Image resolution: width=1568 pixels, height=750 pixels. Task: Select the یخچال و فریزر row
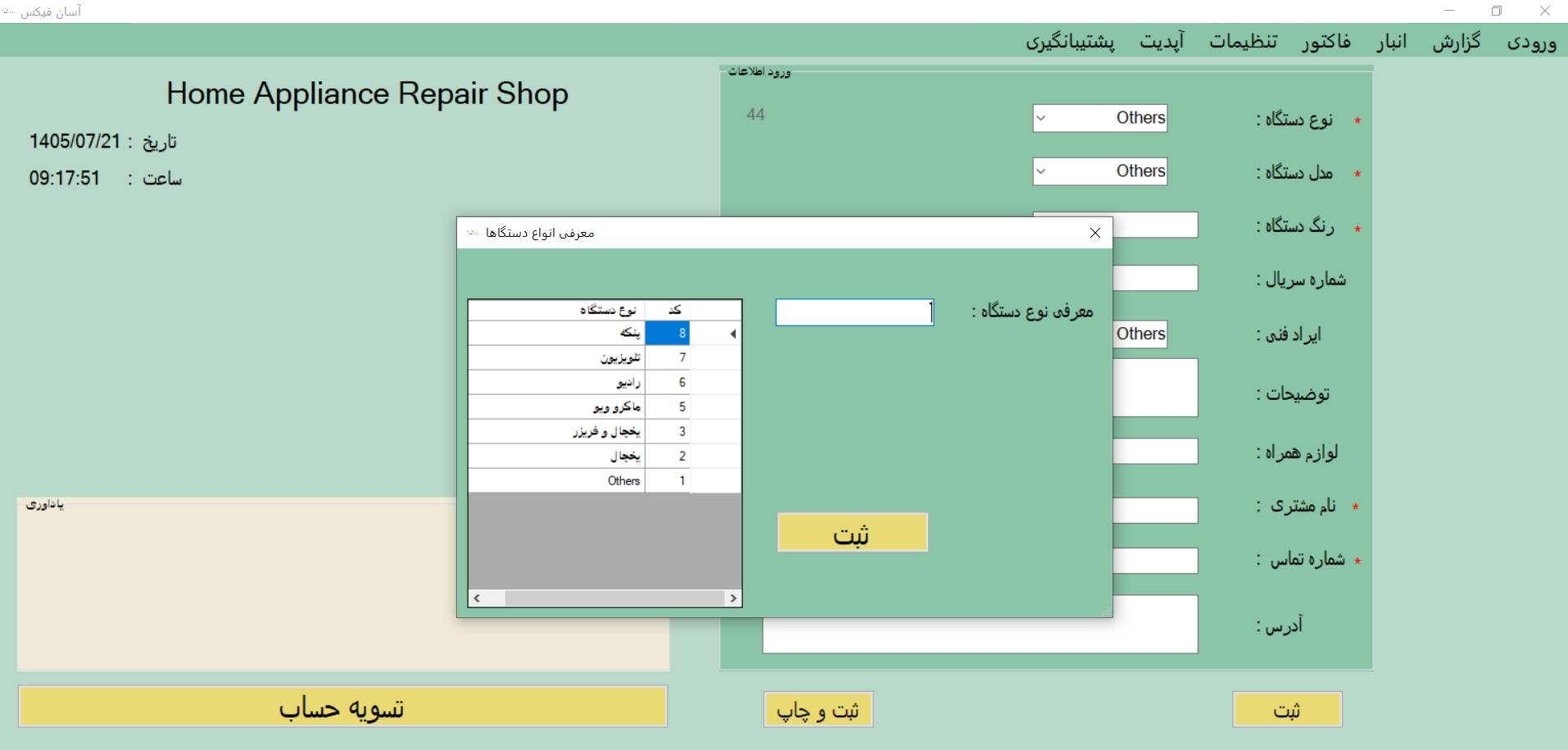(605, 431)
